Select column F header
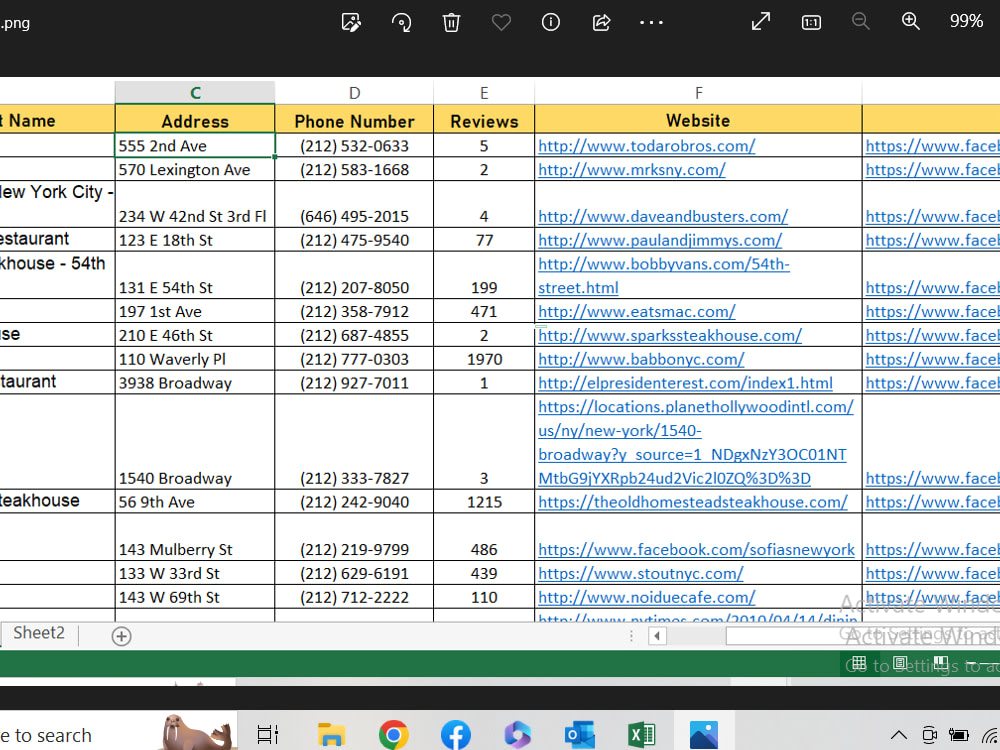Image resolution: width=1000 pixels, height=750 pixels. click(x=698, y=92)
